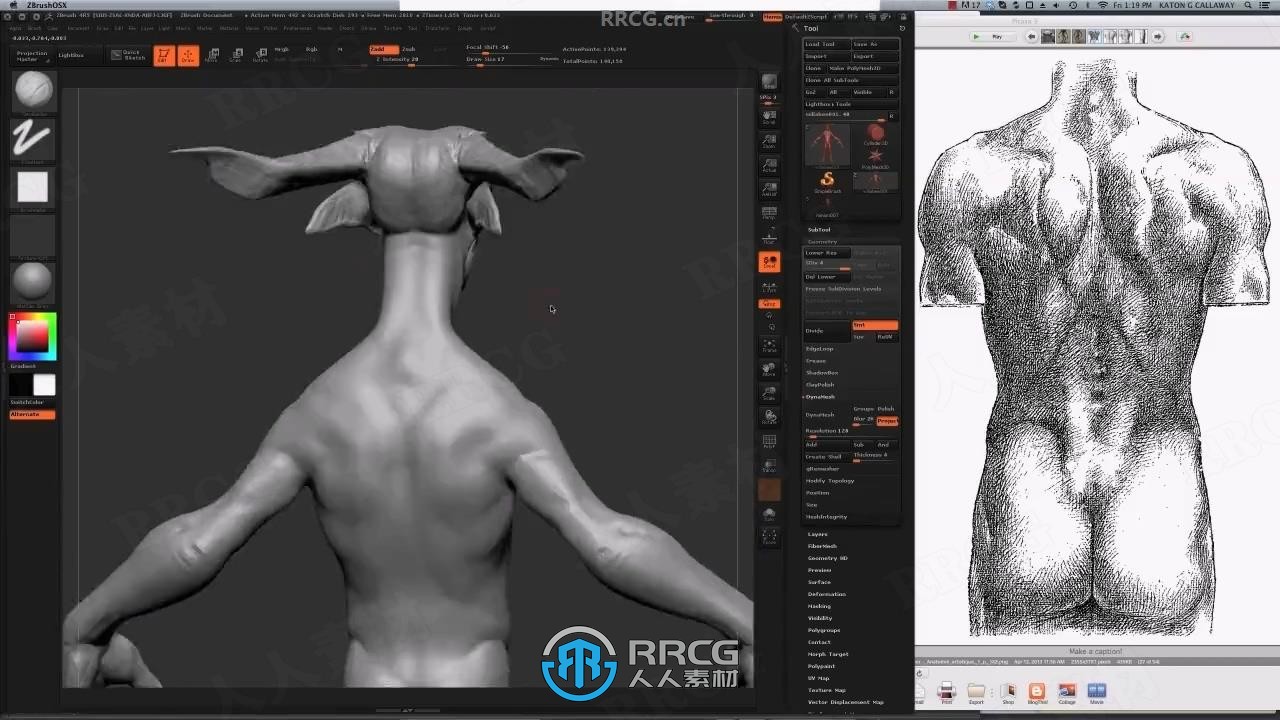Expand the Polypaint section
Image resolution: width=1280 pixels, height=720 pixels.
pyautogui.click(x=821, y=666)
